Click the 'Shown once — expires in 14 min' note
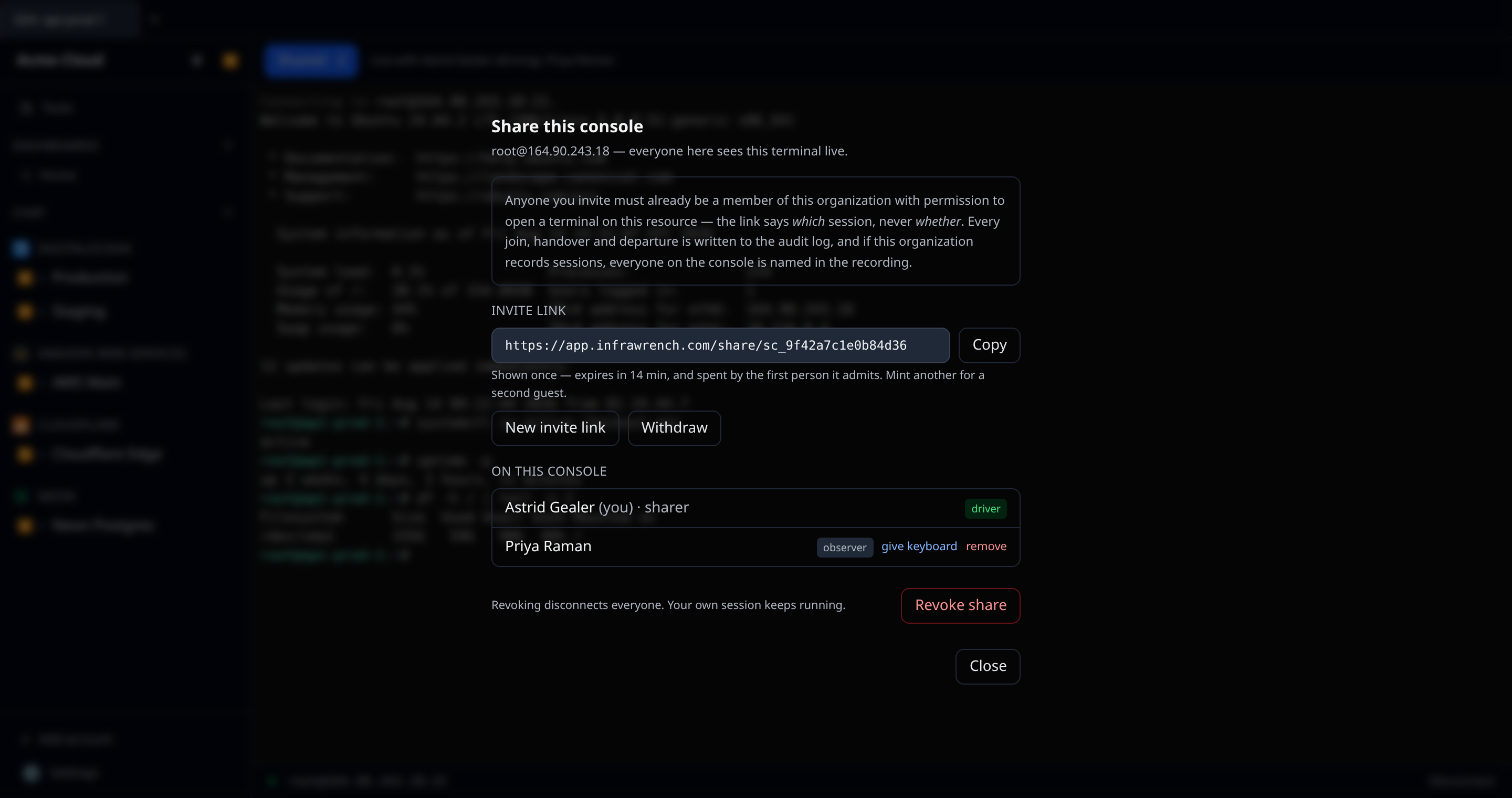The height and width of the screenshot is (798, 1512). point(738,384)
